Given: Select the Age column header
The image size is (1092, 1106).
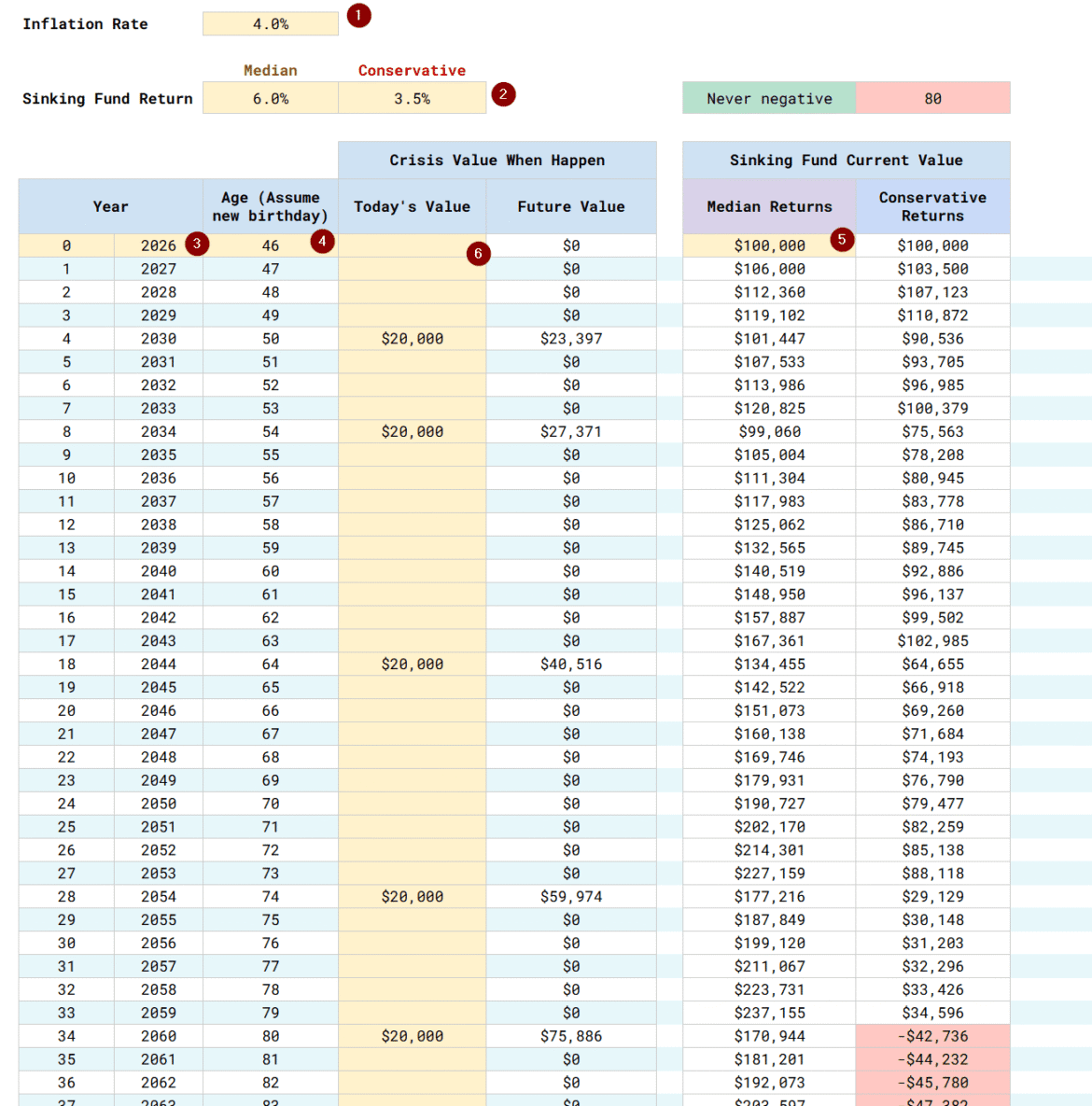Looking at the screenshot, I should click(x=270, y=205).
